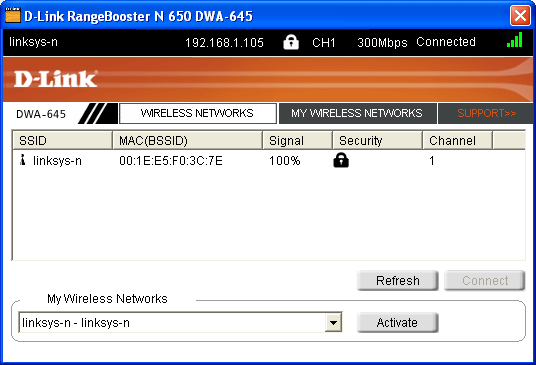Click the MAC(BSSID) column header
The height and width of the screenshot is (365, 536).
188,140
